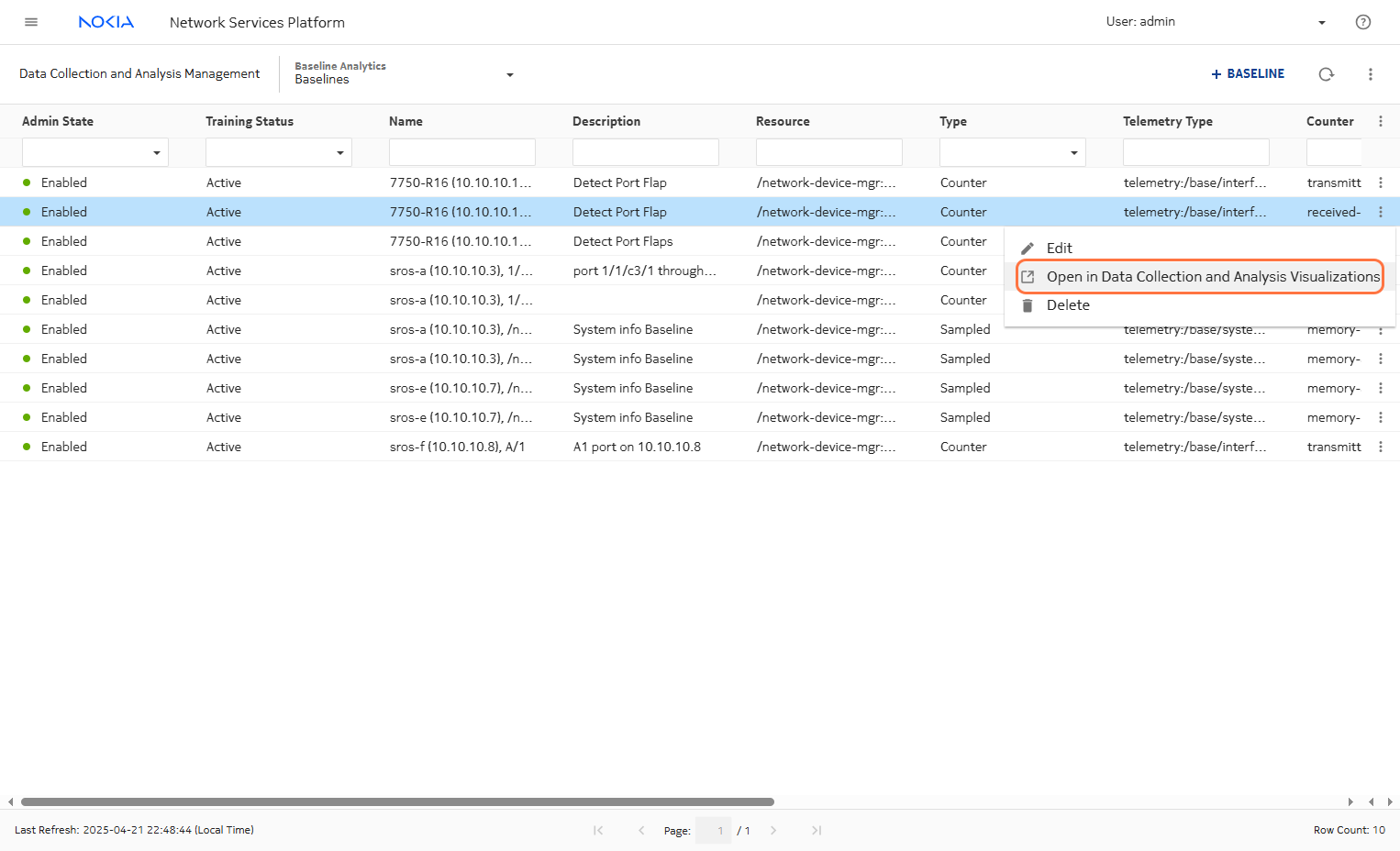The width and height of the screenshot is (1400, 851).
Task: Open the admin user dropdown
Action: [x=1321, y=22]
